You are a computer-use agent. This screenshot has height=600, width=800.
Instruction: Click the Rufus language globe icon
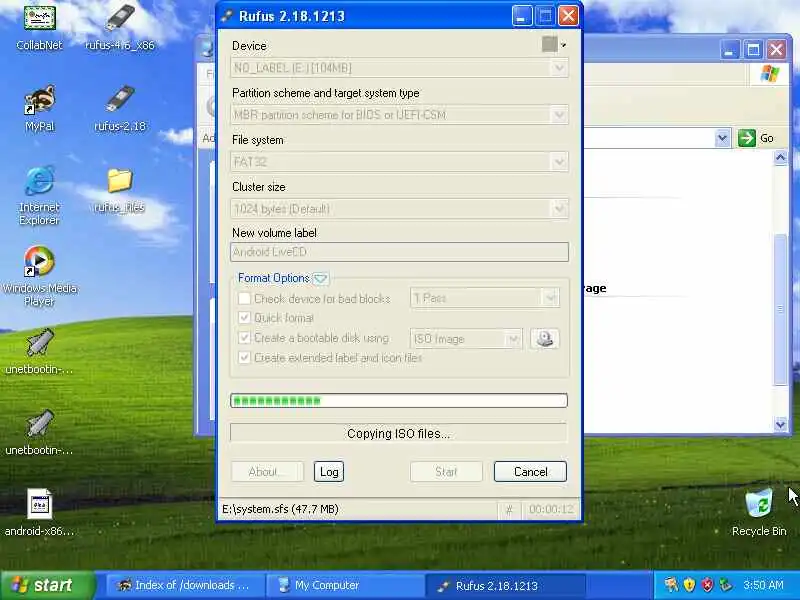[x=549, y=44]
